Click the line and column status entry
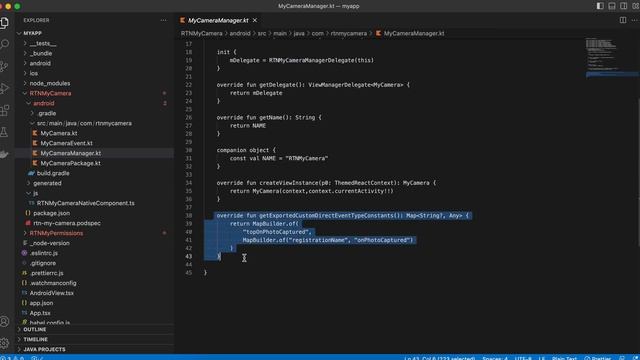Screen dimensions: 640x360 click(x=440, y=358)
